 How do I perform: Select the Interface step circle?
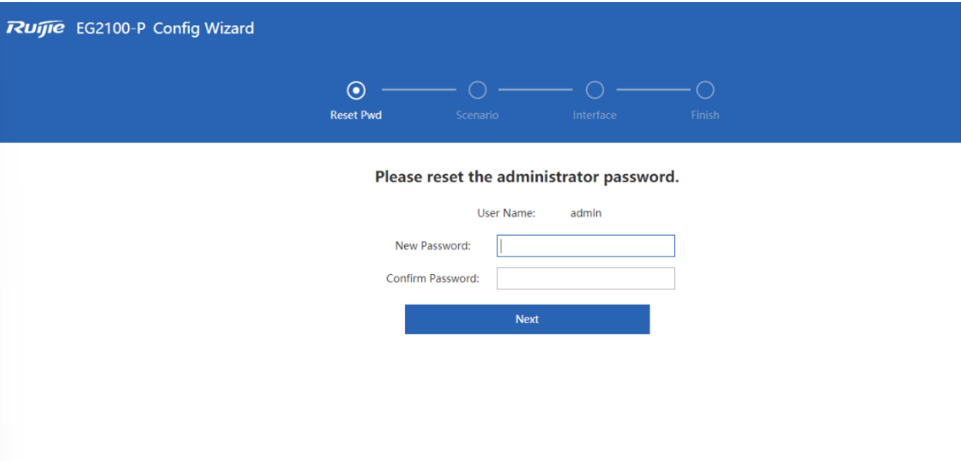(x=594, y=91)
